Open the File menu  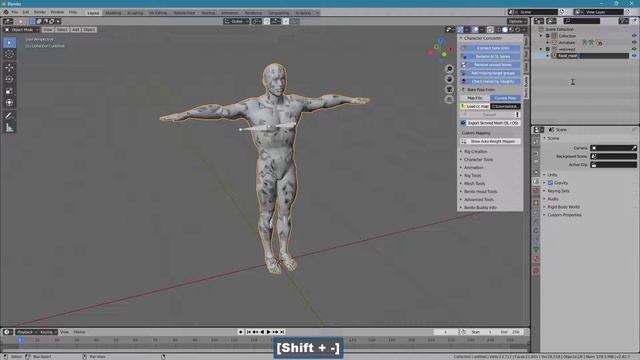[14, 12]
